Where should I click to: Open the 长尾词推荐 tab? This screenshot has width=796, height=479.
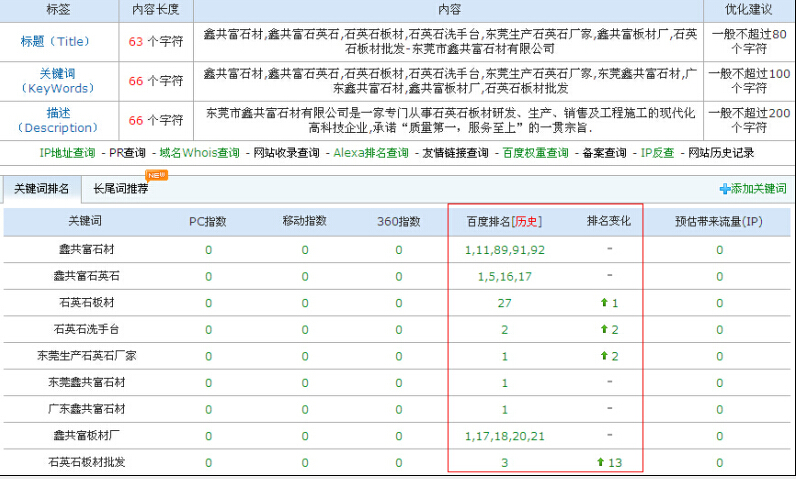point(121,189)
